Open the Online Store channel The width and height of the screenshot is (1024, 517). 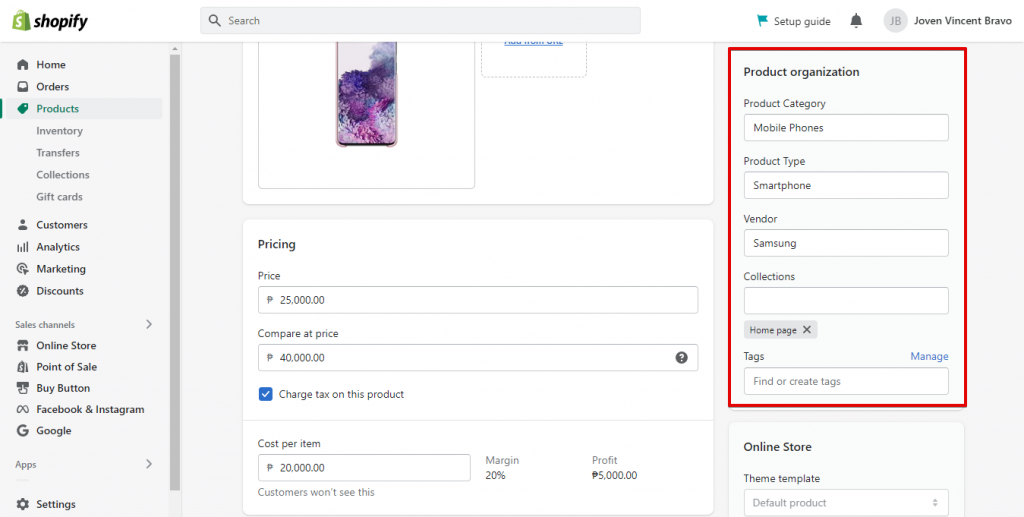(x=66, y=346)
